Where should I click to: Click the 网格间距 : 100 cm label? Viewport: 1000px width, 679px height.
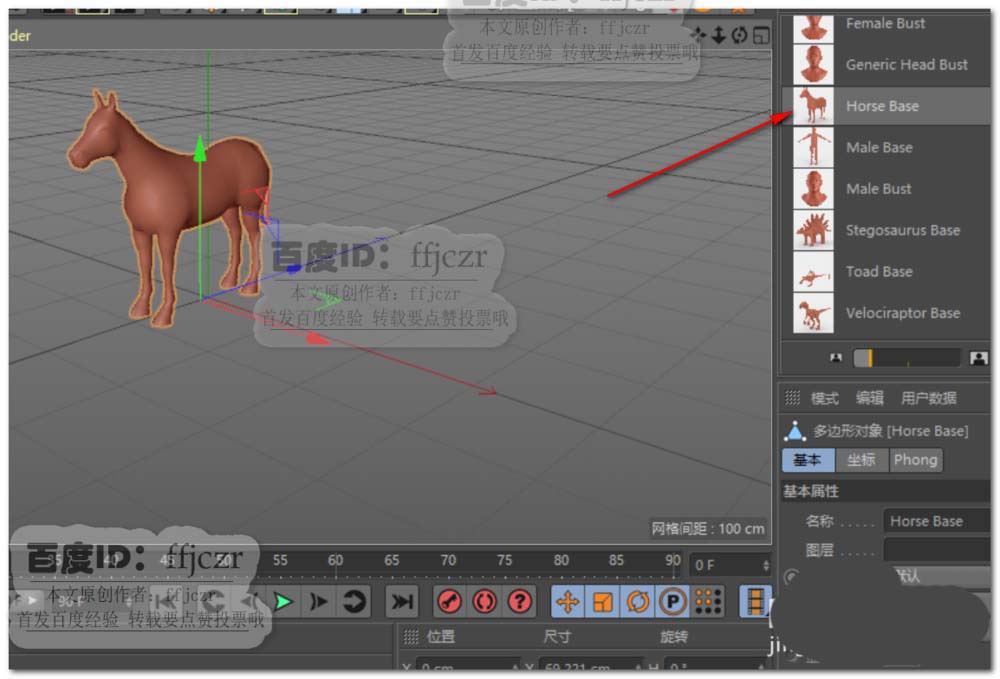[708, 529]
